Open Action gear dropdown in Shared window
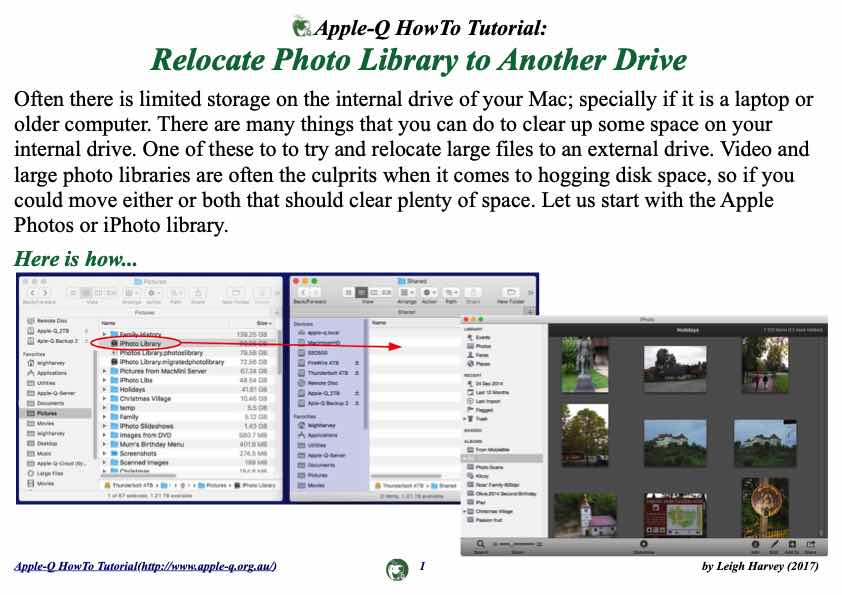842x595 pixels. [429, 292]
